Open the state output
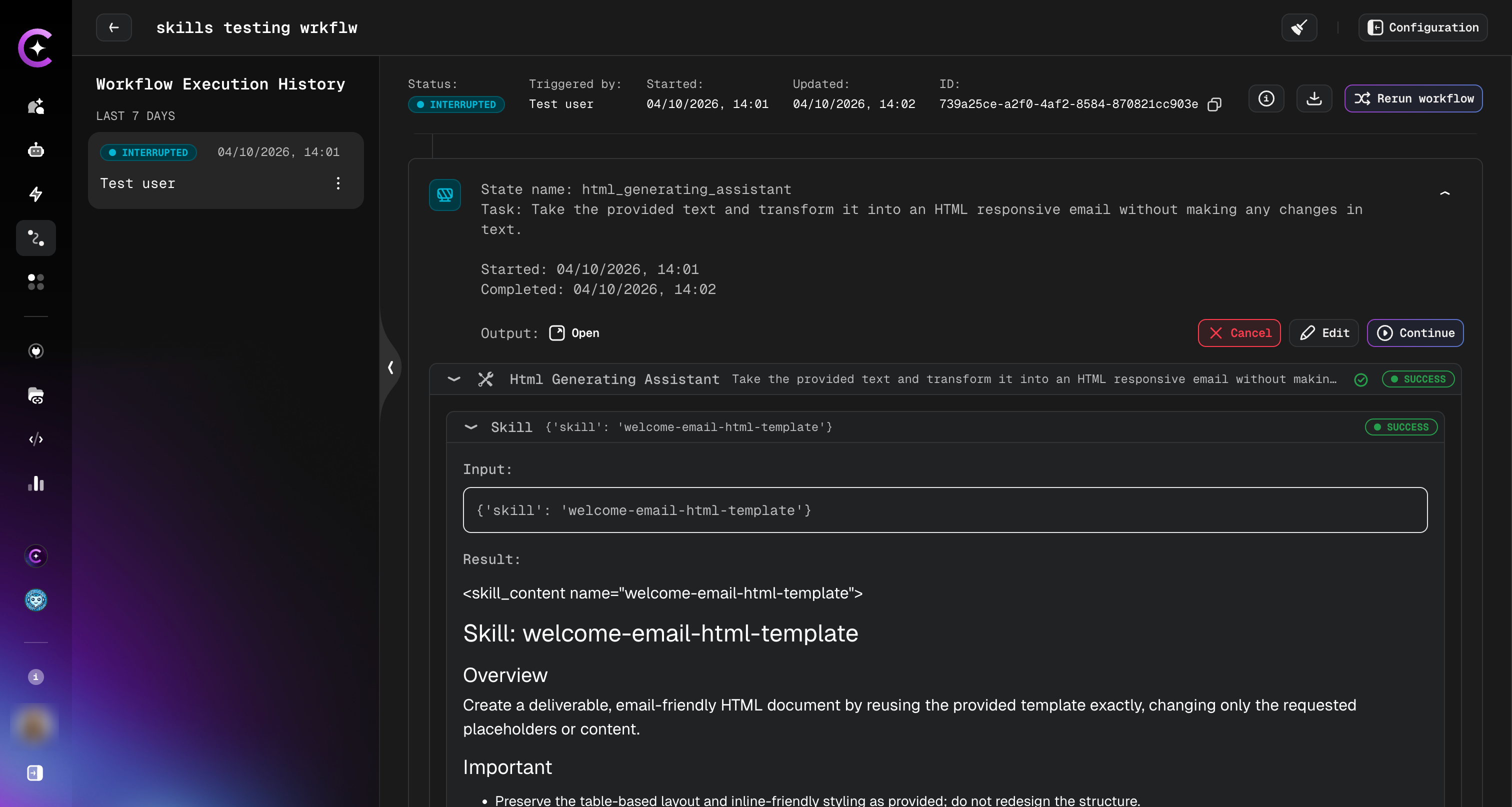The width and height of the screenshot is (1512, 807). [x=574, y=333]
